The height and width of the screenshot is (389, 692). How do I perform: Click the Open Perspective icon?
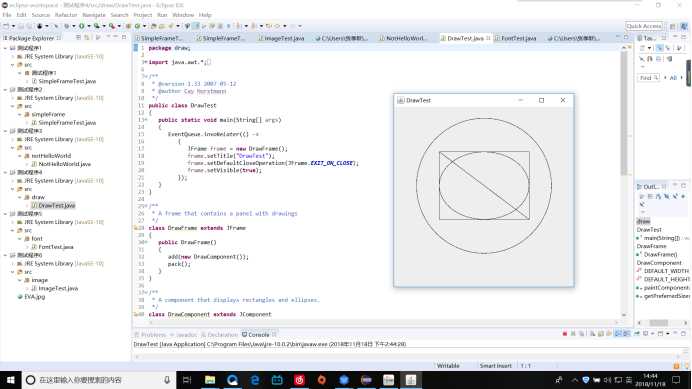tap(673, 26)
